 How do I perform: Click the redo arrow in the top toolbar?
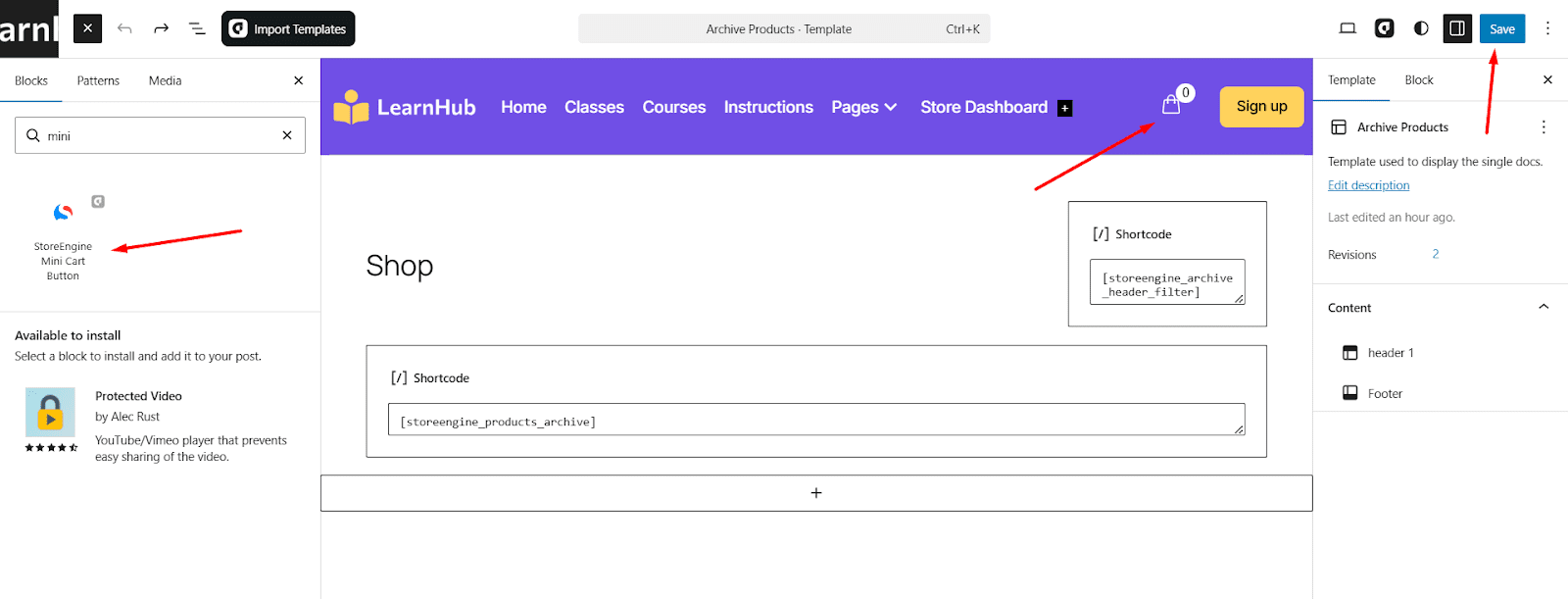click(x=161, y=28)
